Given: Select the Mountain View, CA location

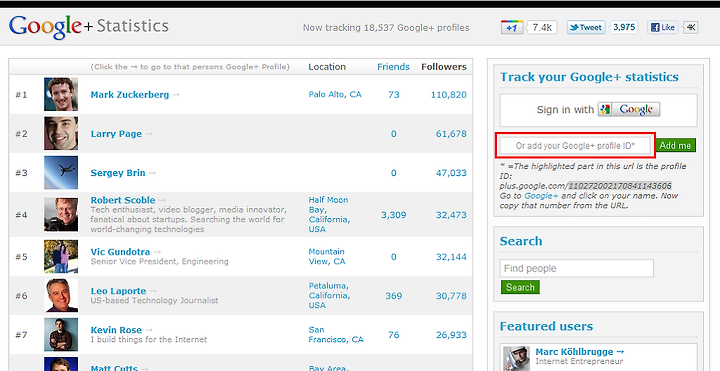Looking at the screenshot, I should (326, 257).
